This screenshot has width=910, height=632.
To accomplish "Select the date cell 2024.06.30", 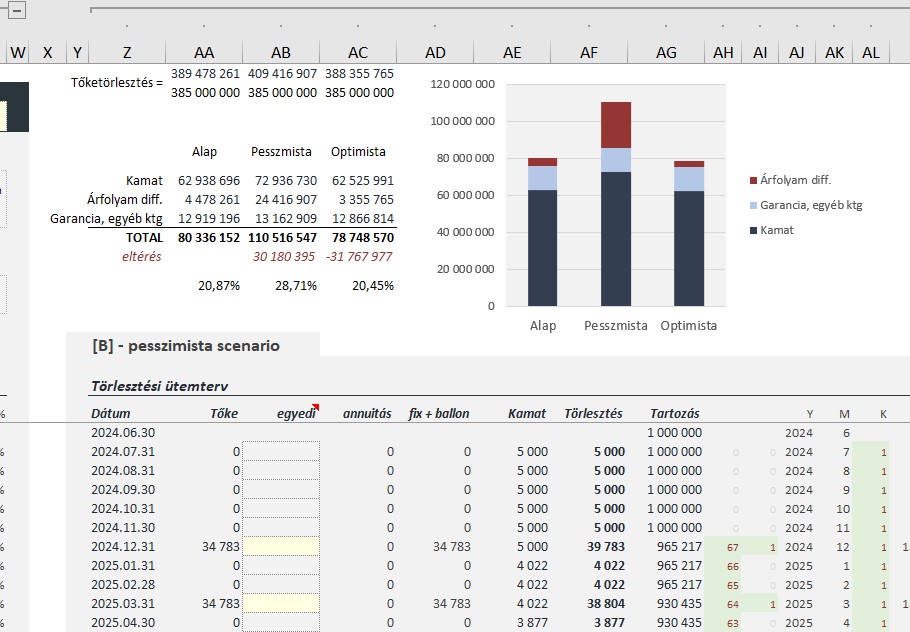I will pos(123,432).
